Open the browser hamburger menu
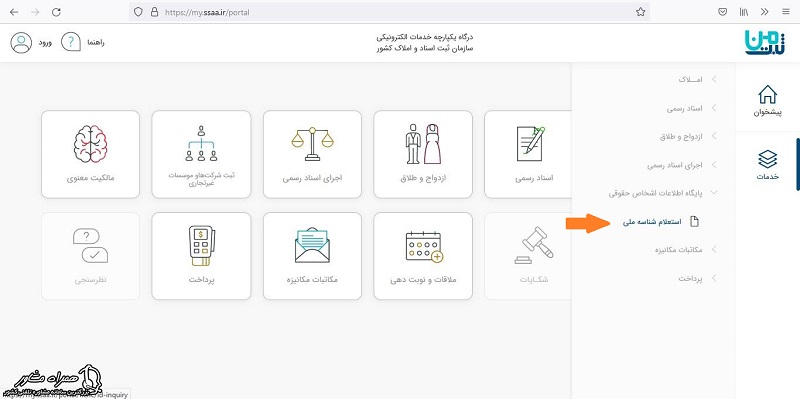 pyautogui.click(x=786, y=12)
